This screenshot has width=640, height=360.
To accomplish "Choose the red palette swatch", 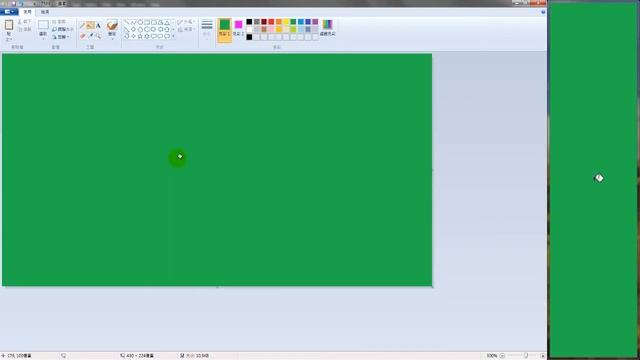I will [271, 22].
